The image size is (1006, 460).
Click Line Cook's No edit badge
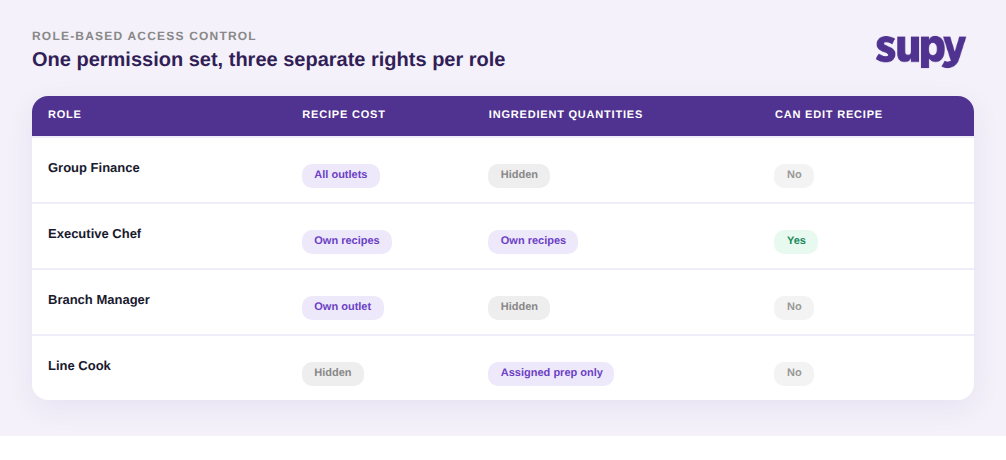coord(794,373)
